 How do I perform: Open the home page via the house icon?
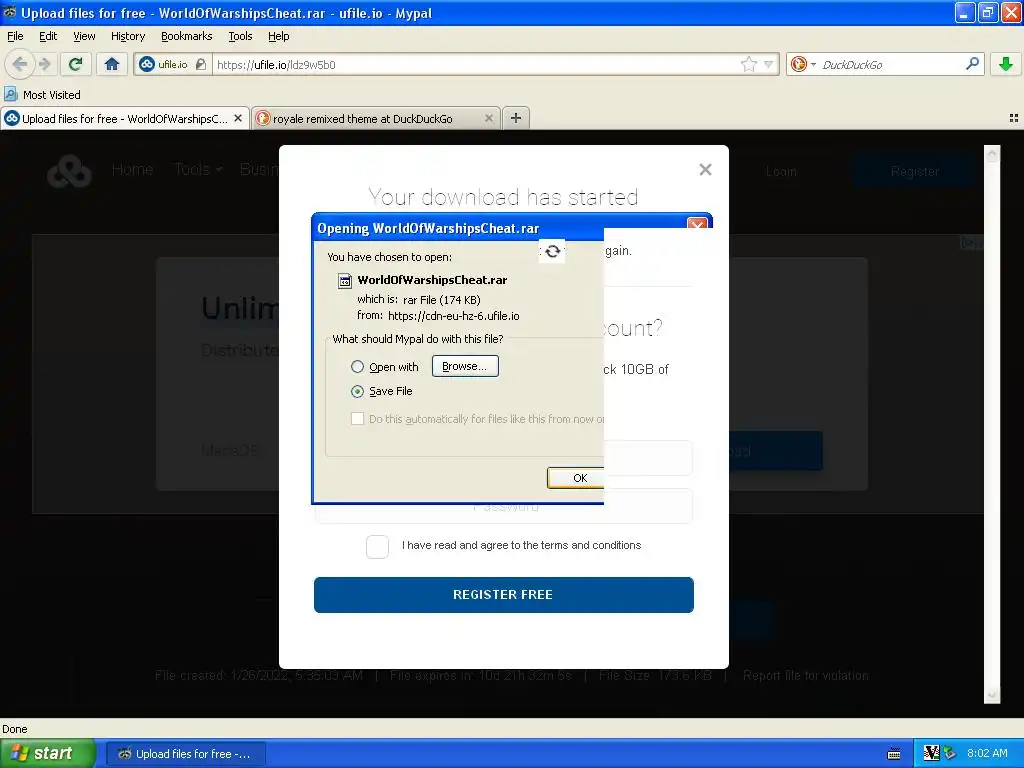[x=112, y=64]
